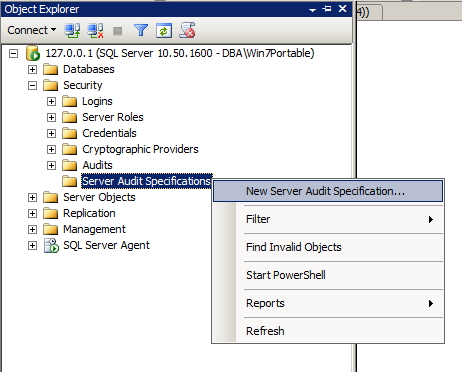The height and width of the screenshot is (372, 462).
Task: Collapse the Security node
Action: 32,85
